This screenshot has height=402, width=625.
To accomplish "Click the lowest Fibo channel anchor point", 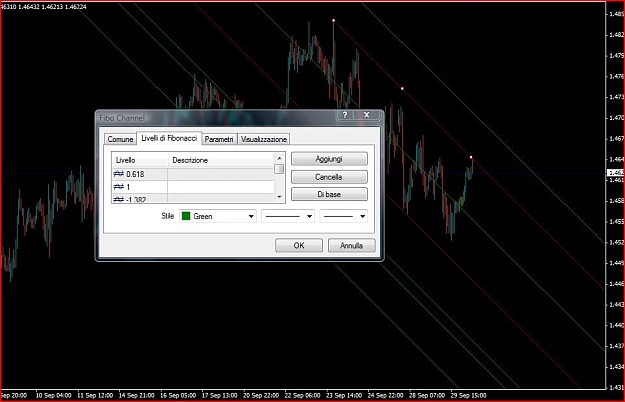I will click(x=471, y=157).
